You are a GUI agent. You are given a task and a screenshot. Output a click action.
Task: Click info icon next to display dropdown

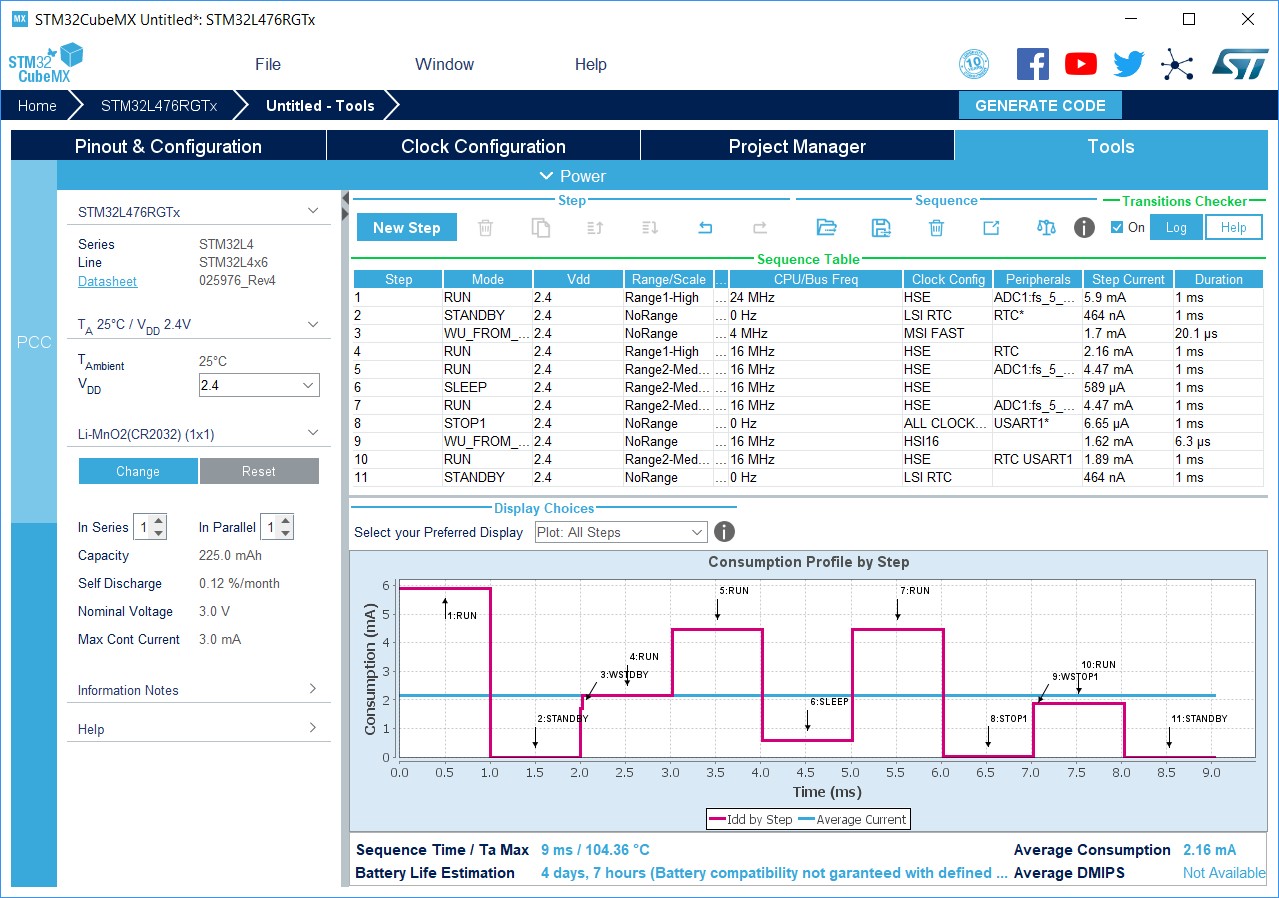(725, 532)
